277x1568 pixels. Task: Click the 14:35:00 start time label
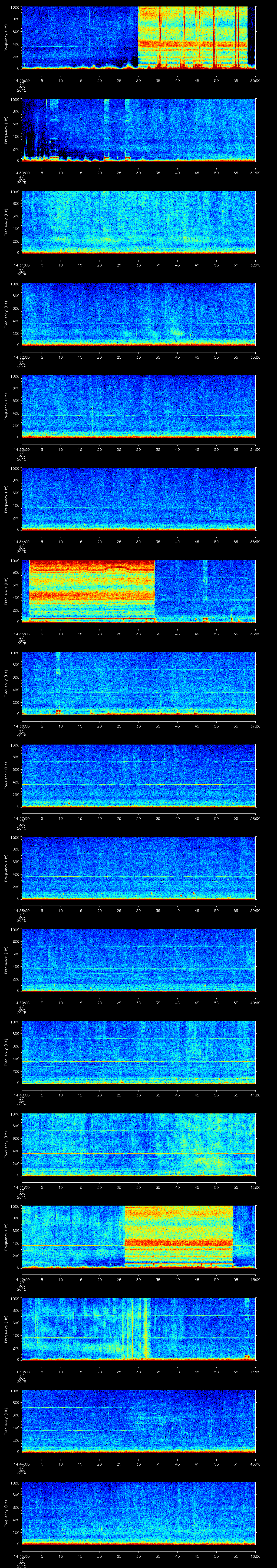point(21,634)
